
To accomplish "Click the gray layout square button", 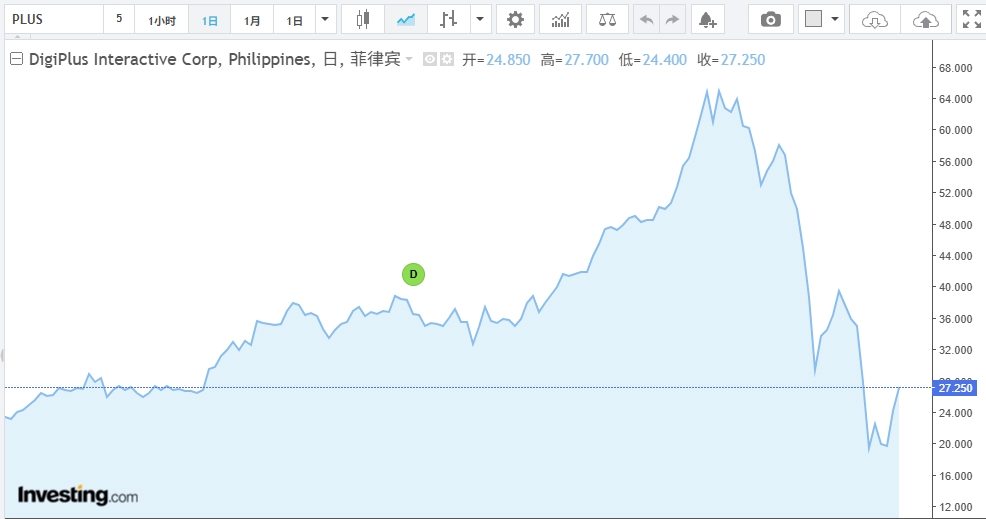I will click(813, 20).
